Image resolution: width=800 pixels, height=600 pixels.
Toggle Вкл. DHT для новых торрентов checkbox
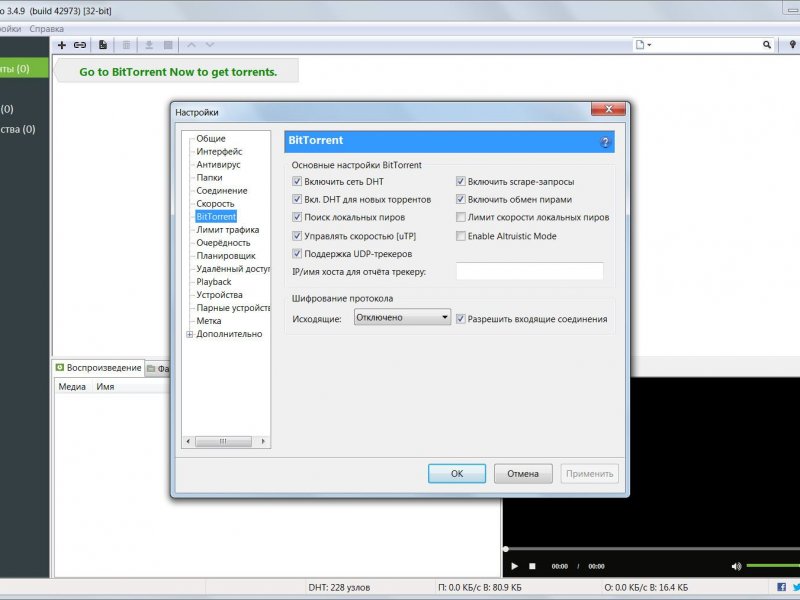[297, 199]
